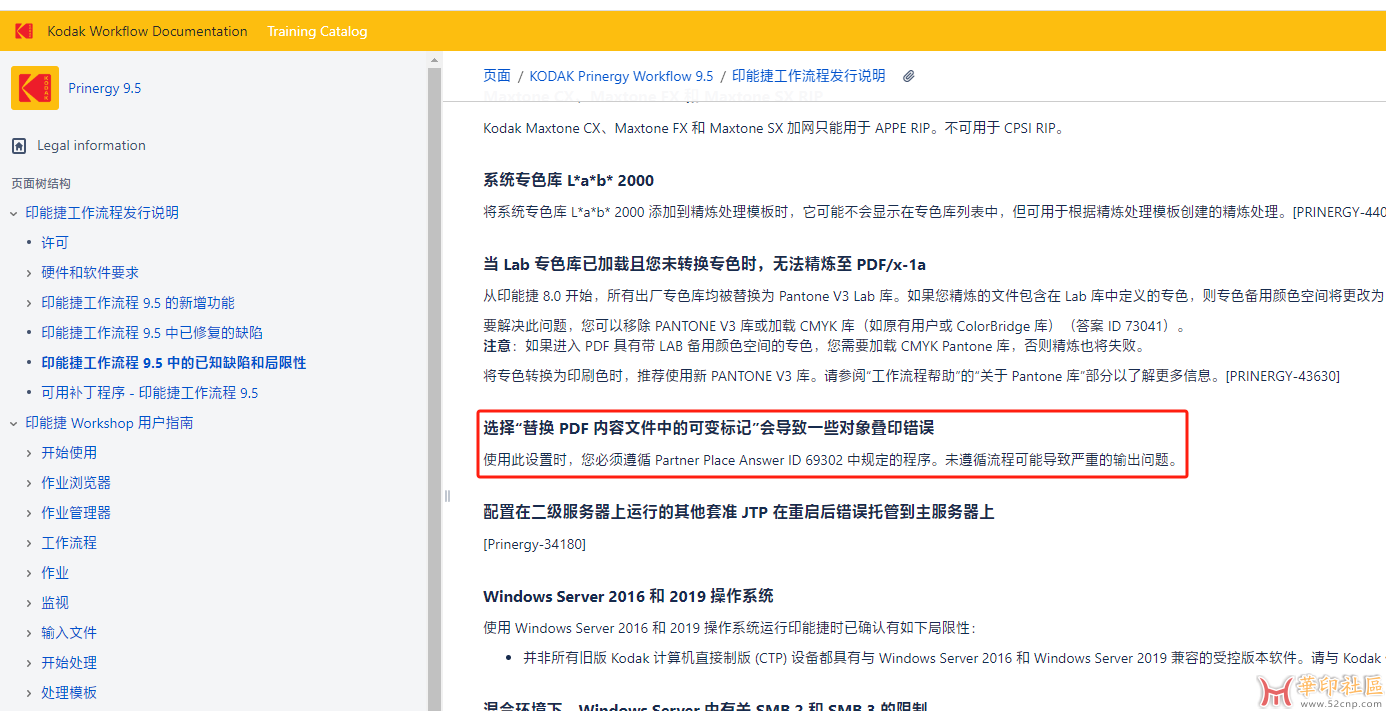Open the 开始处理 page

(x=69, y=663)
